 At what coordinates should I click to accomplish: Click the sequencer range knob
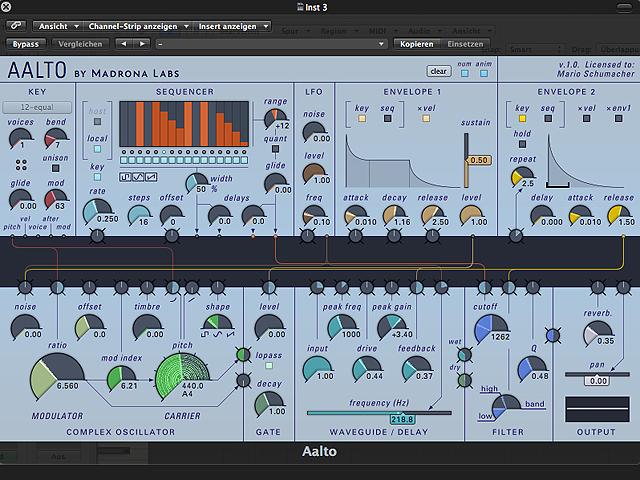[x=276, y=119]
